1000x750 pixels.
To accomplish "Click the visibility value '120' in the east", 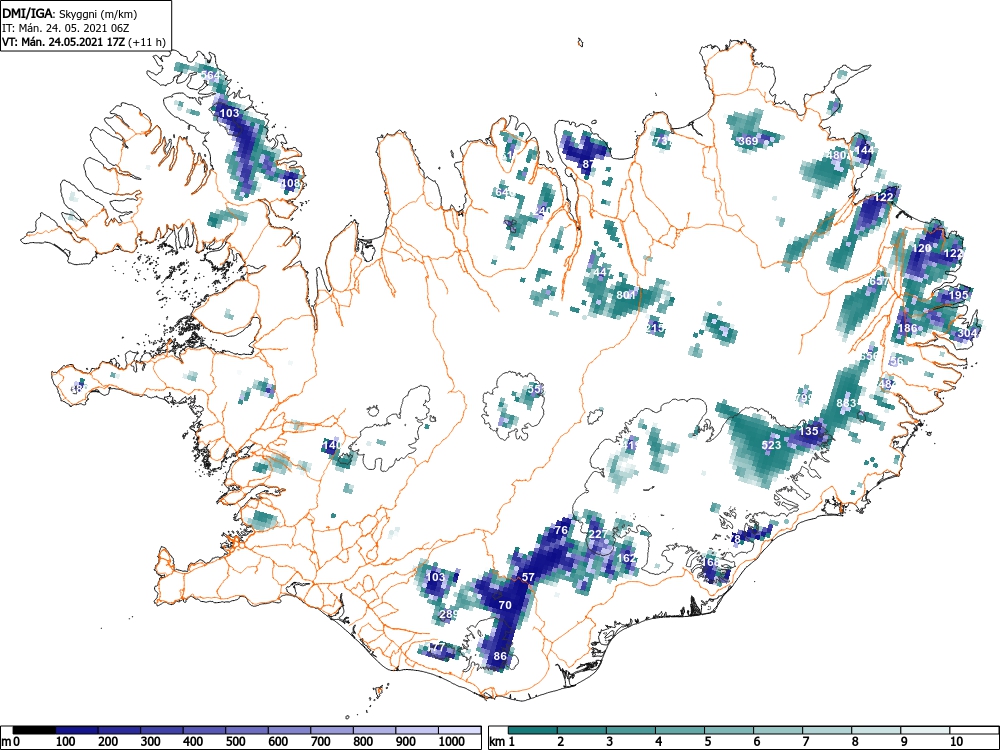I will [922, 248].
